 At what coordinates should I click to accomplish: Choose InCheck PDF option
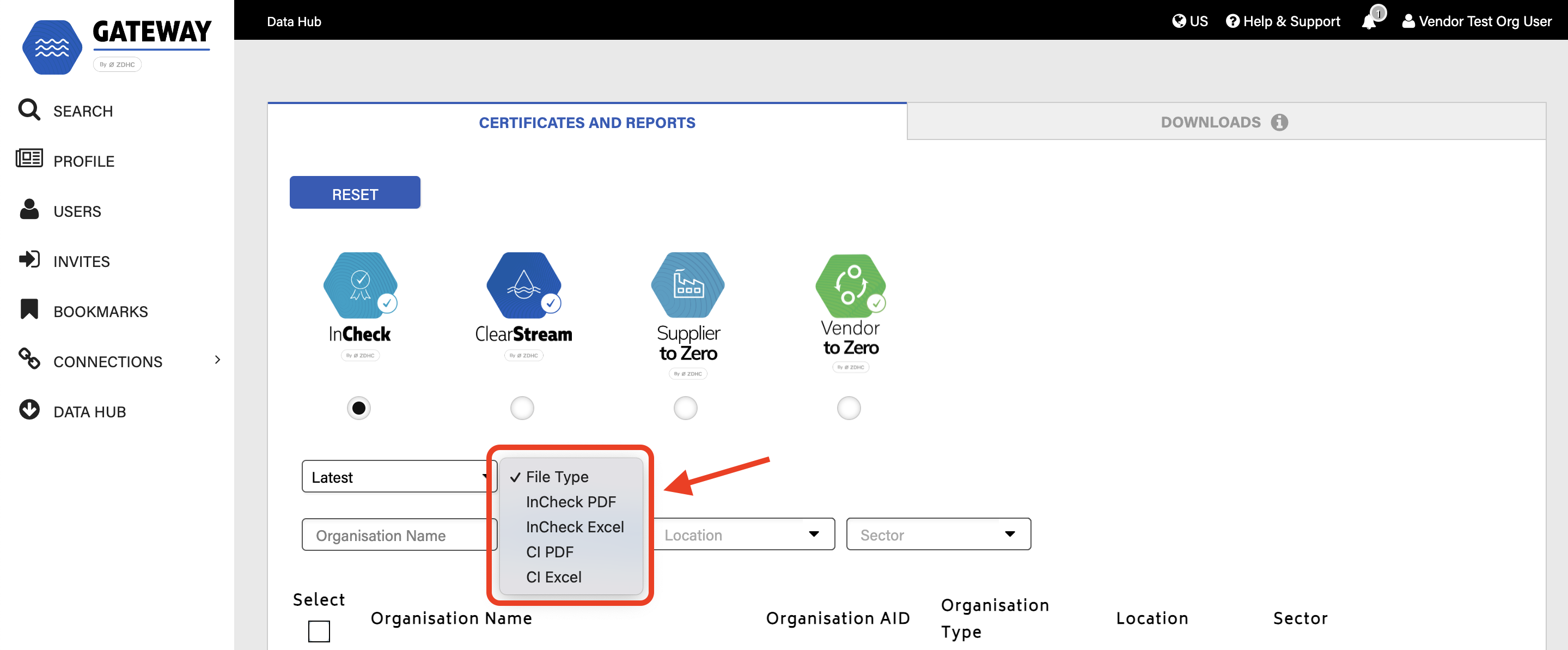pos(570,501)
